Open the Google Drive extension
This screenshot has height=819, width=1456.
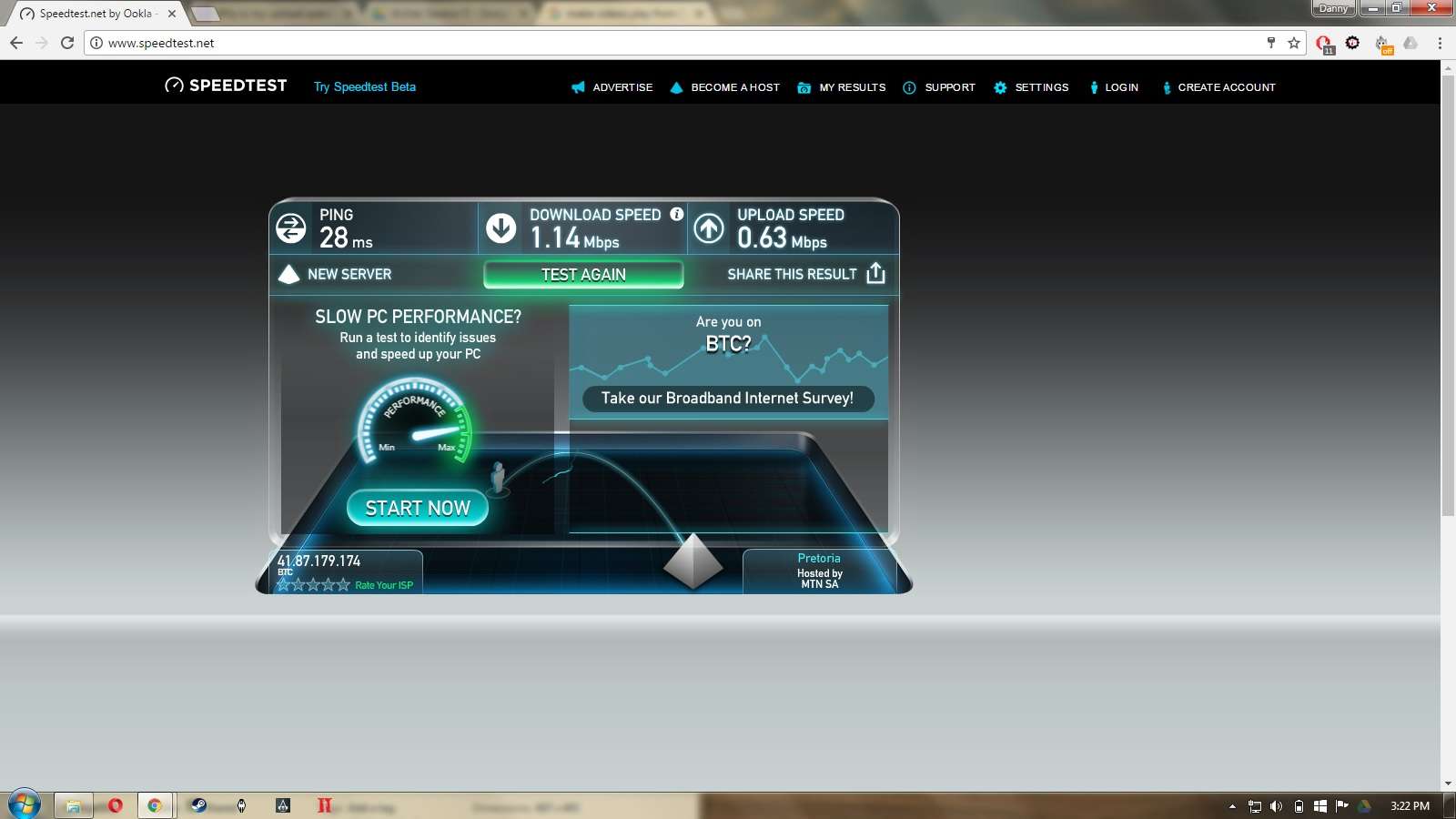point(1410,43)
